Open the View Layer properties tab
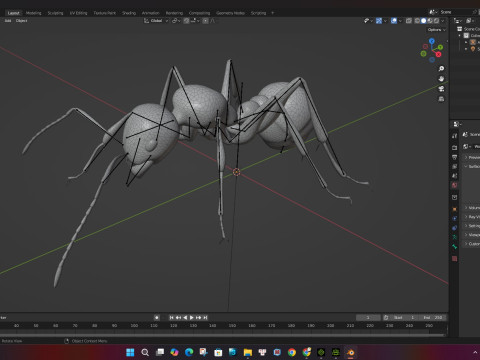The height and width of the screenshot is (360, 480). point(454,166)
